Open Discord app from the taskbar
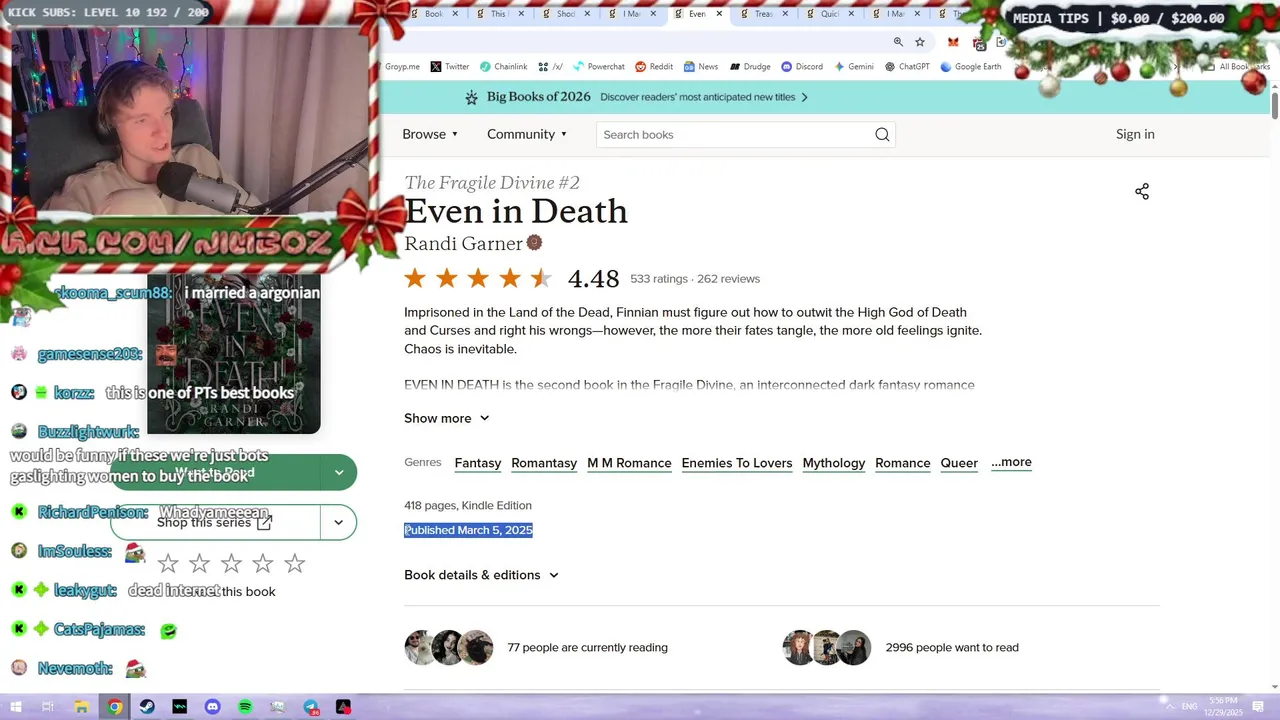The image size is (1280, 720). click(x=212, y=707)
